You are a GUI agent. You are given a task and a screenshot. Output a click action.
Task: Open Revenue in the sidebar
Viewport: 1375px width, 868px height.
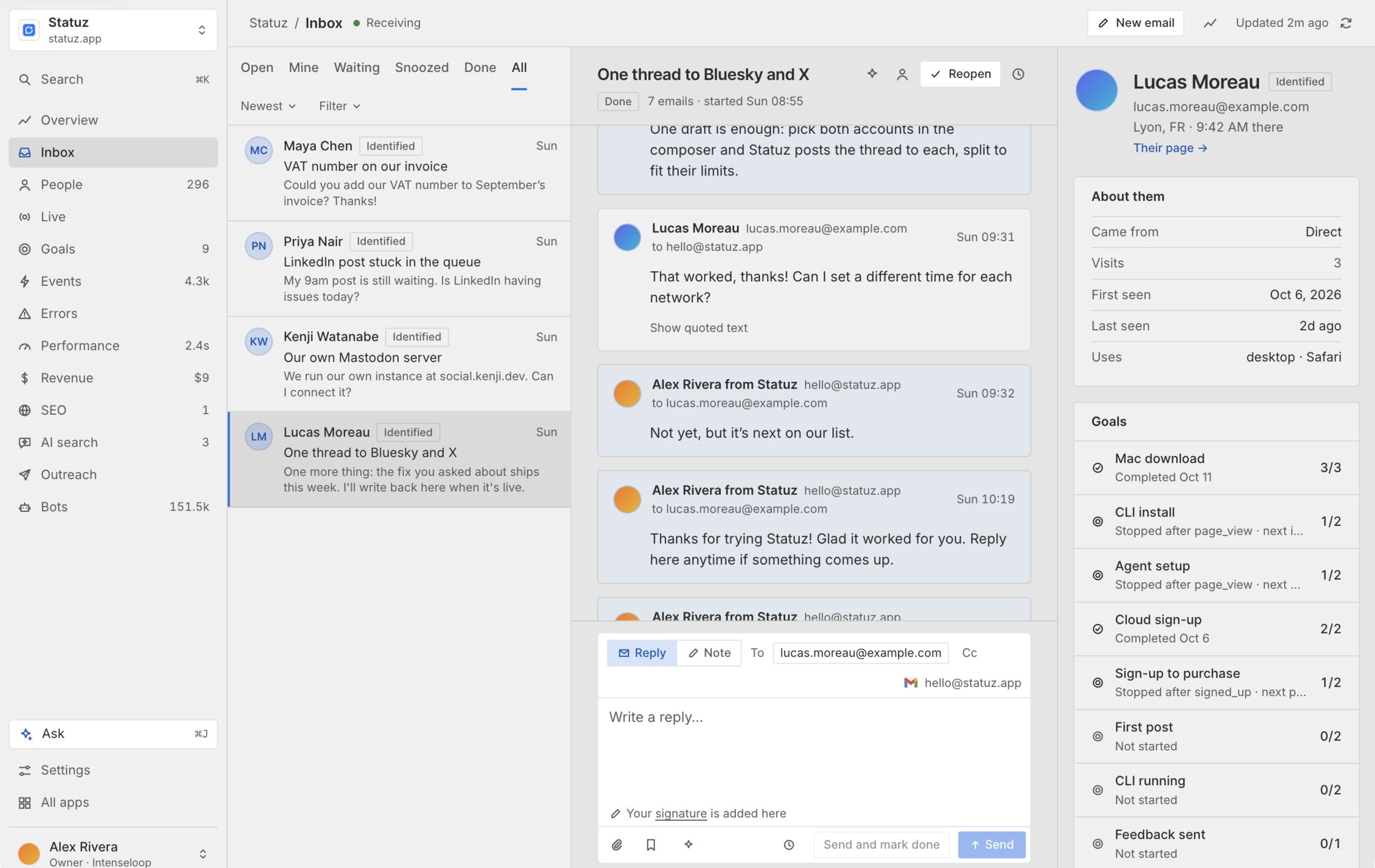(113, 378)
